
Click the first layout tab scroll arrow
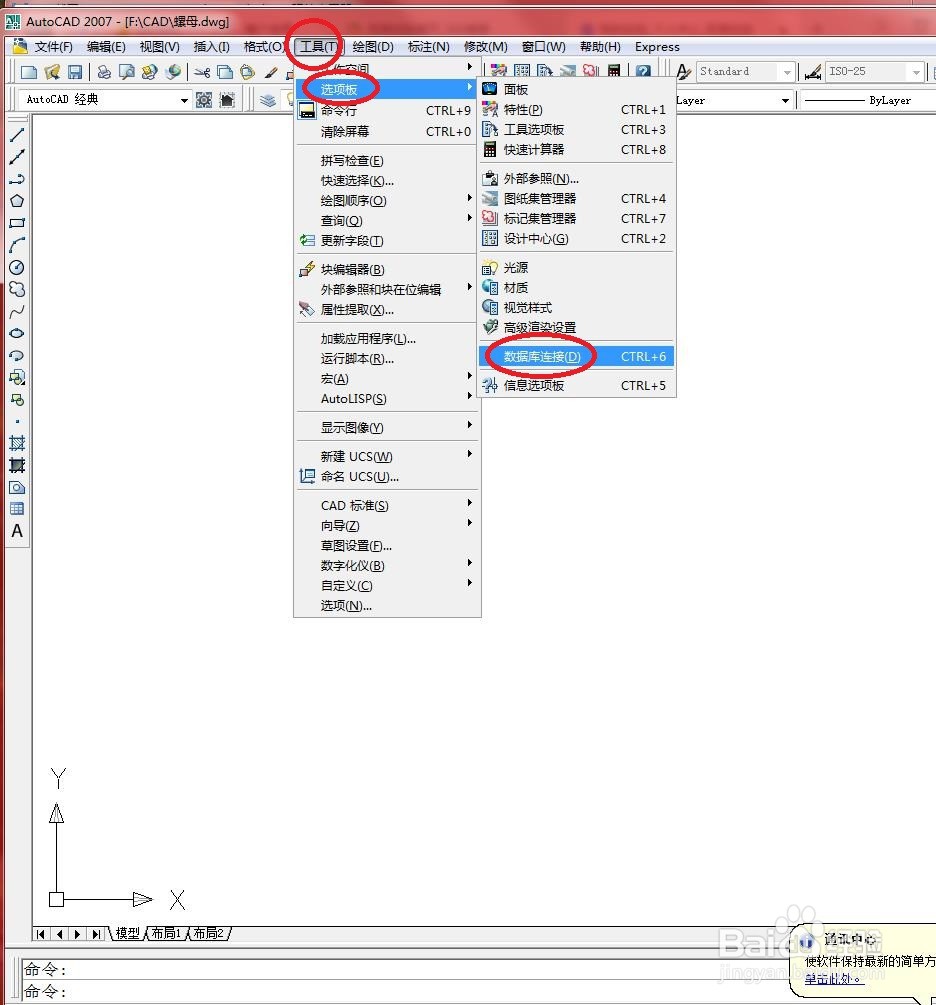click(40, 934)
